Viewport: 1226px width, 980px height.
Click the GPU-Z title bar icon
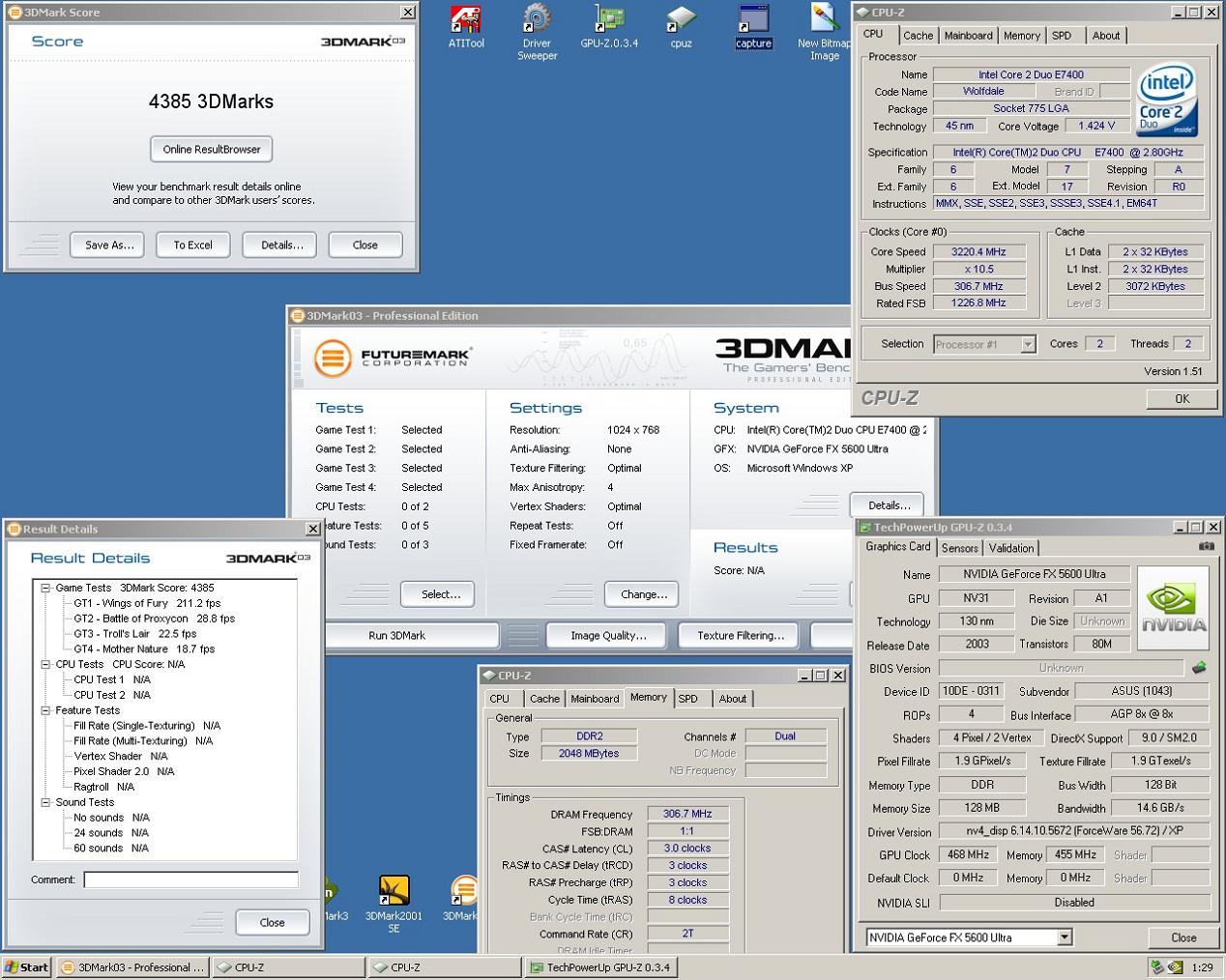(x=863, y=527)
